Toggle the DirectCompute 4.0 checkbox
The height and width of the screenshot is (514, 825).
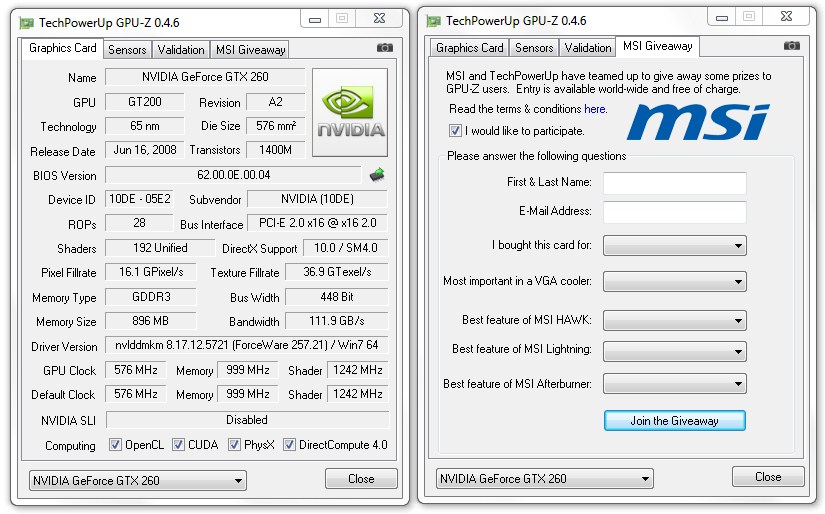click(289, 445)
